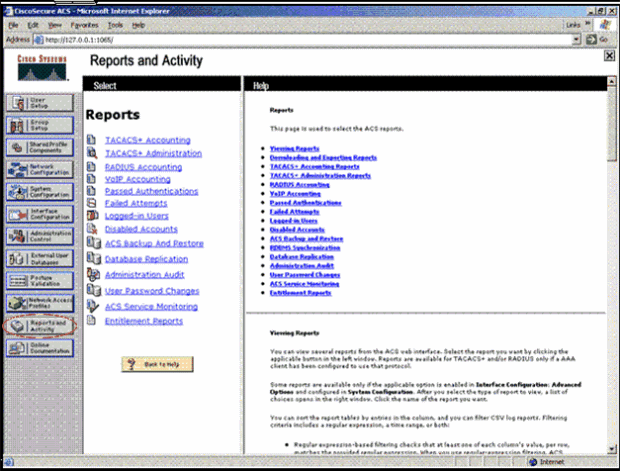The width and height of the screenshot is (620, 471).
Task: Click the Help pane scroll down arrow
Action: 612,449
